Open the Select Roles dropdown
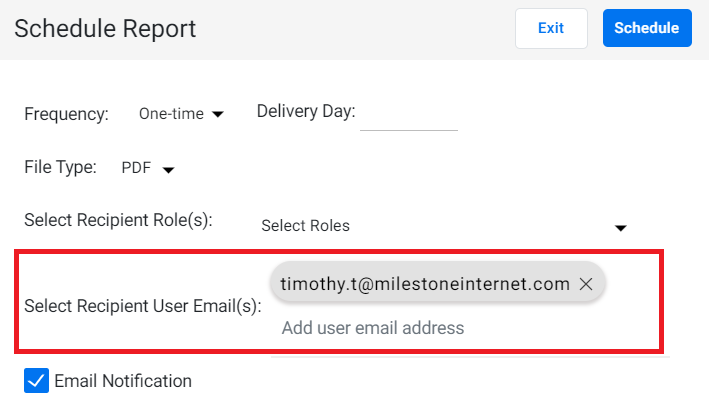The image size is (709, 409). (x=443, y=226)
